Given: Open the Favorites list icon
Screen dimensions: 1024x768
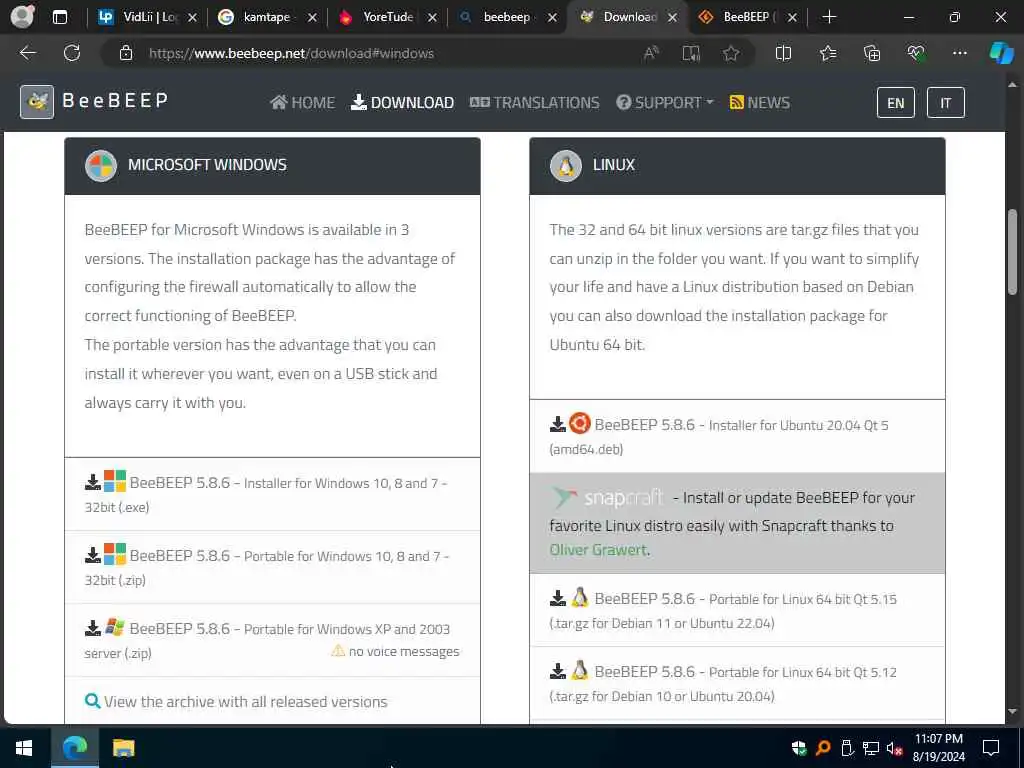Looking at the screenshot, I should 827,53.
